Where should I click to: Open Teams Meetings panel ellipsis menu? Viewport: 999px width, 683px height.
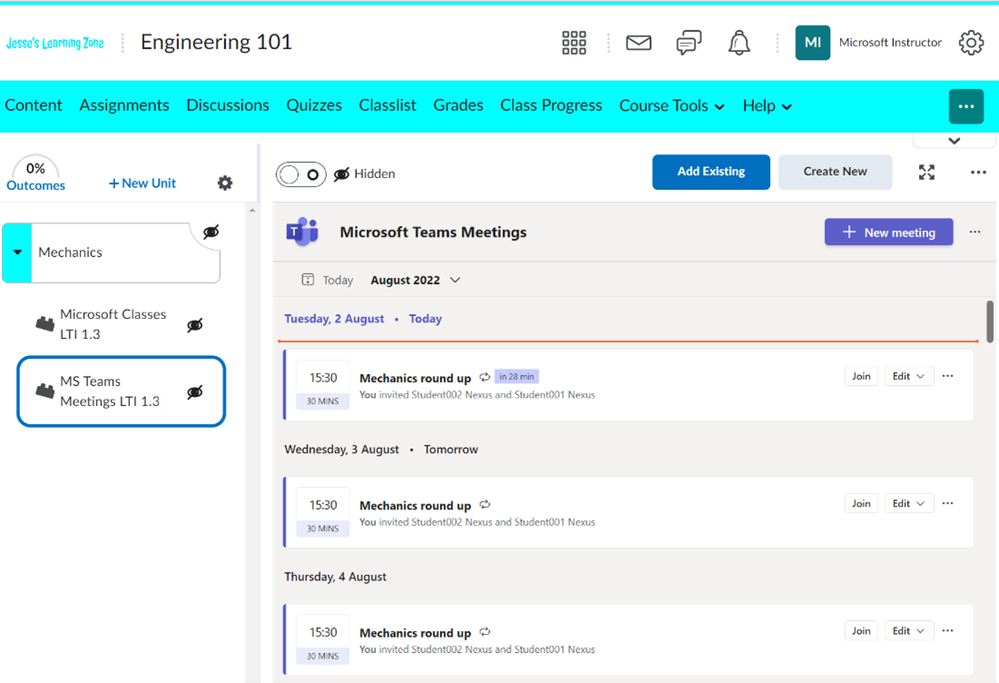point(975,232)
